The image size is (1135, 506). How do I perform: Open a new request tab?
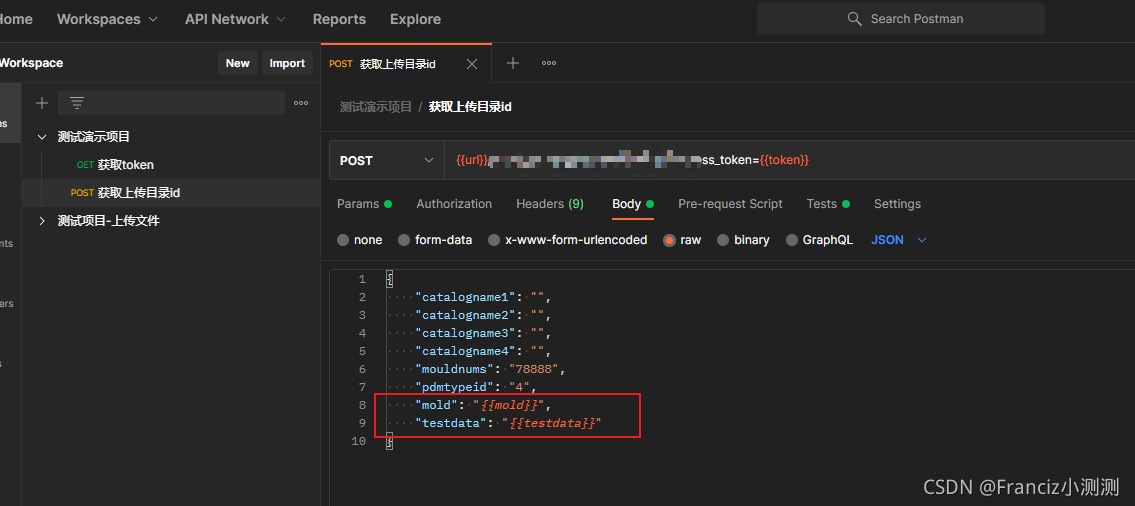point(512,63)
